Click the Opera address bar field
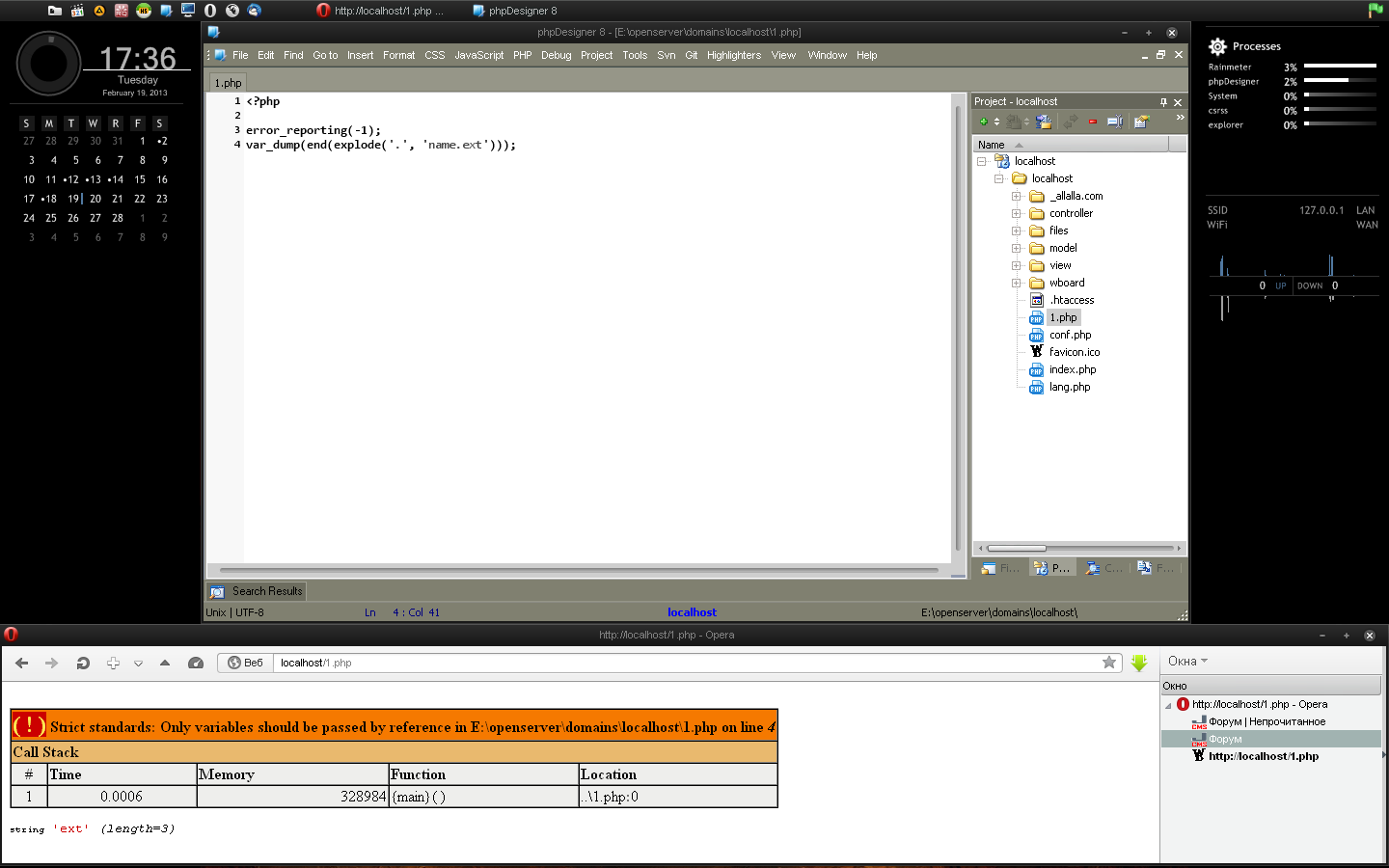 click(675, 663)
